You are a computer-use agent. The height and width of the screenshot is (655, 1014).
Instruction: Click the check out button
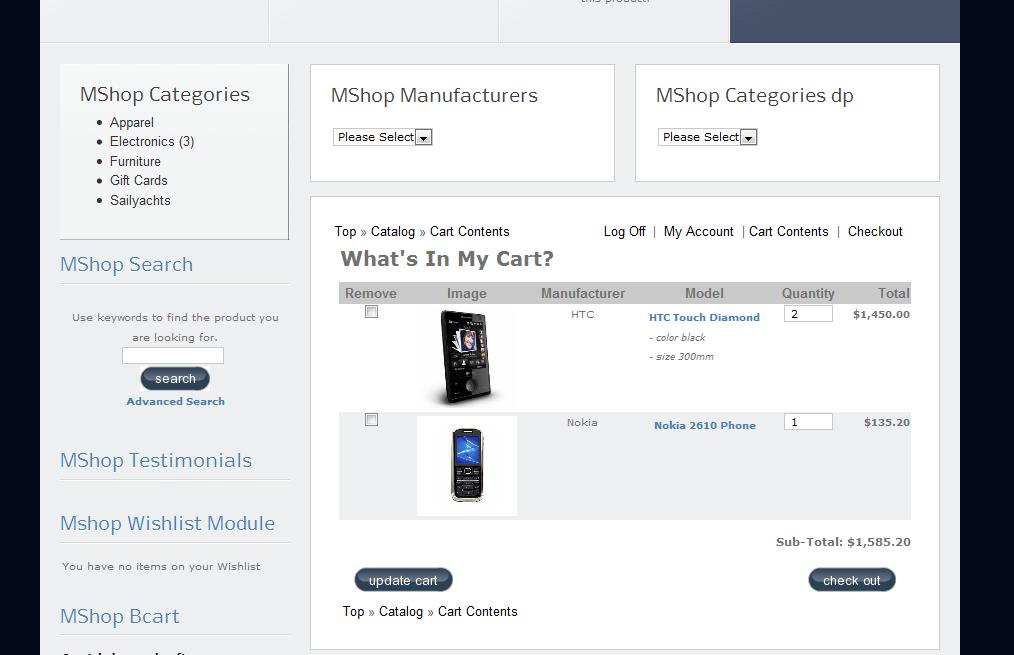(852, 580)
